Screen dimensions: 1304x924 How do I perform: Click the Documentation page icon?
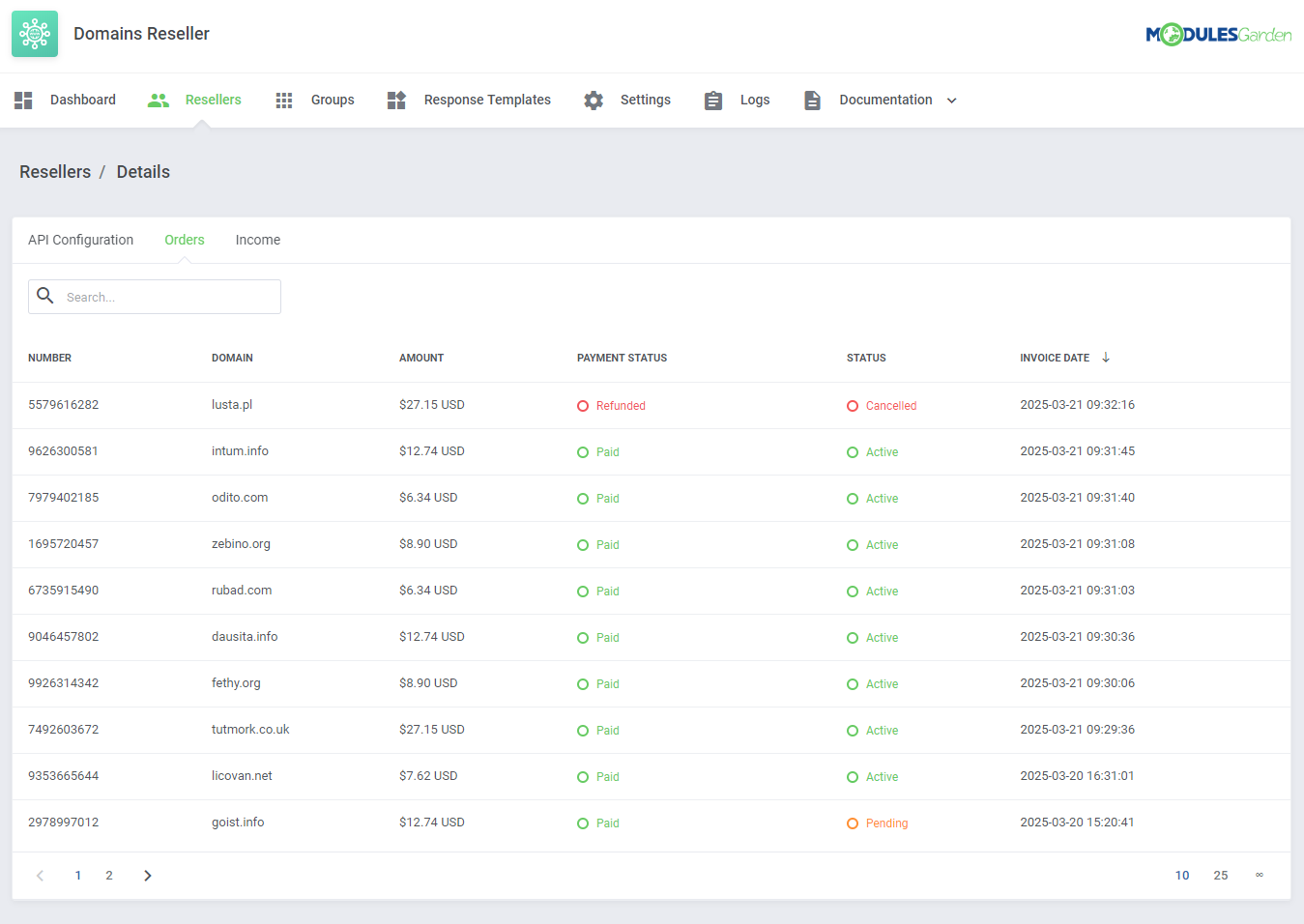(x=812, y=100)
